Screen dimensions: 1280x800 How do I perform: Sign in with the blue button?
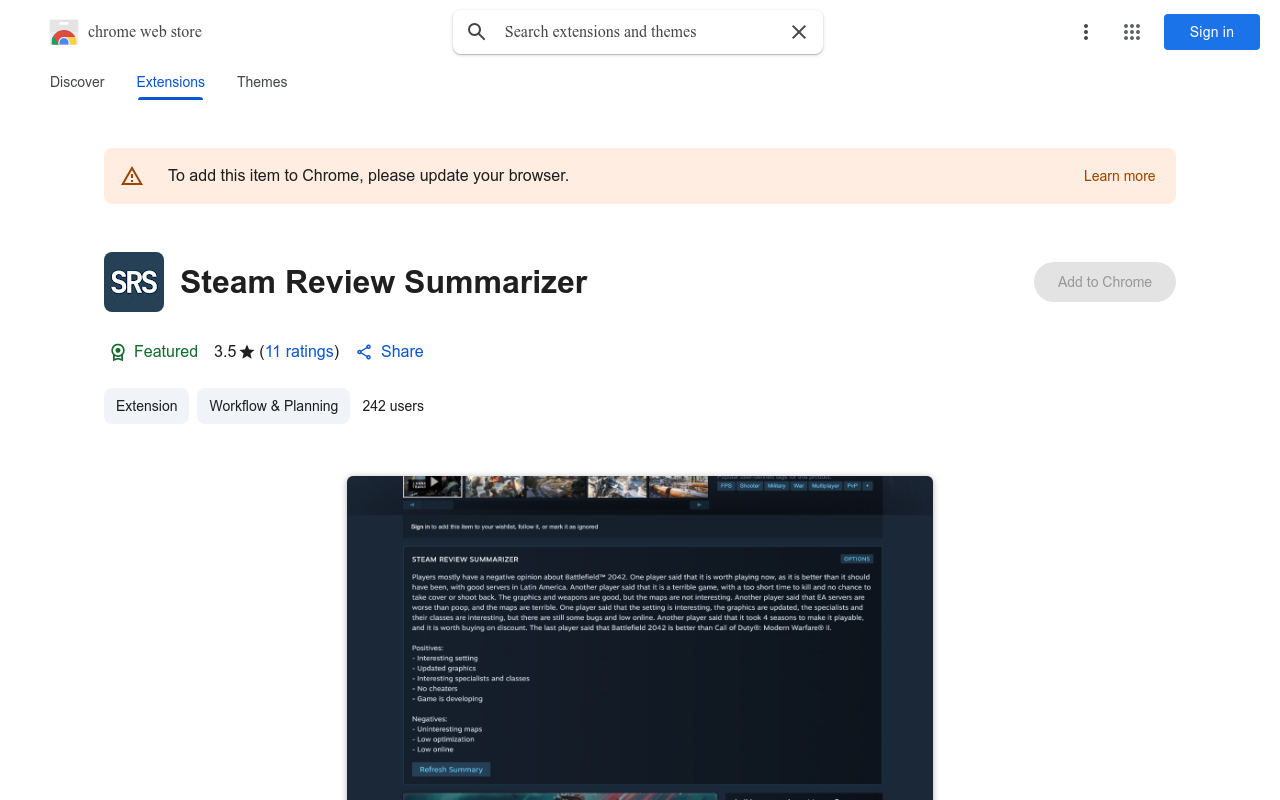point(1212,32)
